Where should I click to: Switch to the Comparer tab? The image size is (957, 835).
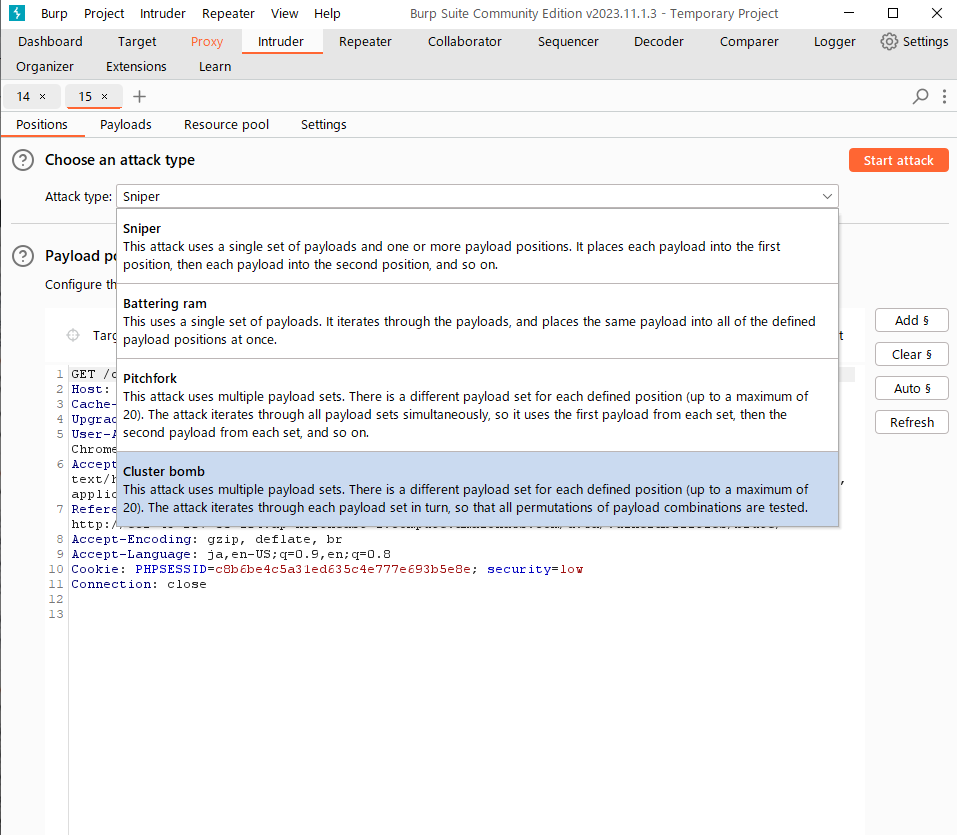[749, 42]
